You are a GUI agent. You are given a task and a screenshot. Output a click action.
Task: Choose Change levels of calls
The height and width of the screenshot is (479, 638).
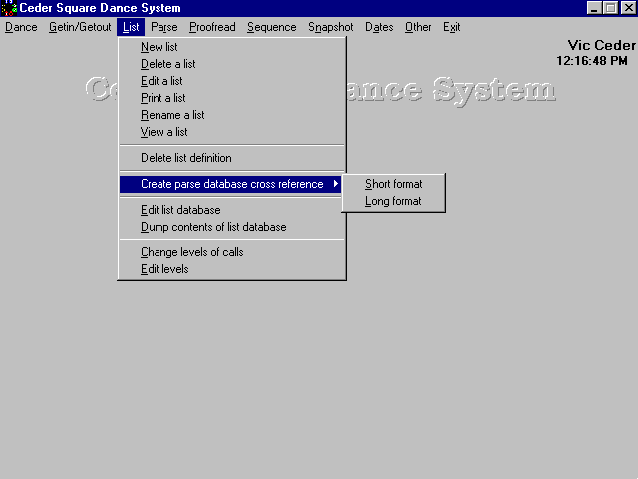[232, 252]
